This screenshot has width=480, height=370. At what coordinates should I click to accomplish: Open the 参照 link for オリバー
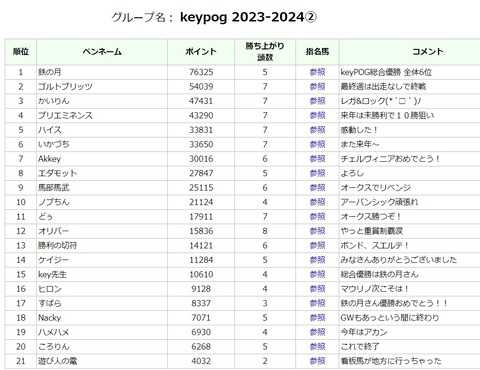[317, 231]
